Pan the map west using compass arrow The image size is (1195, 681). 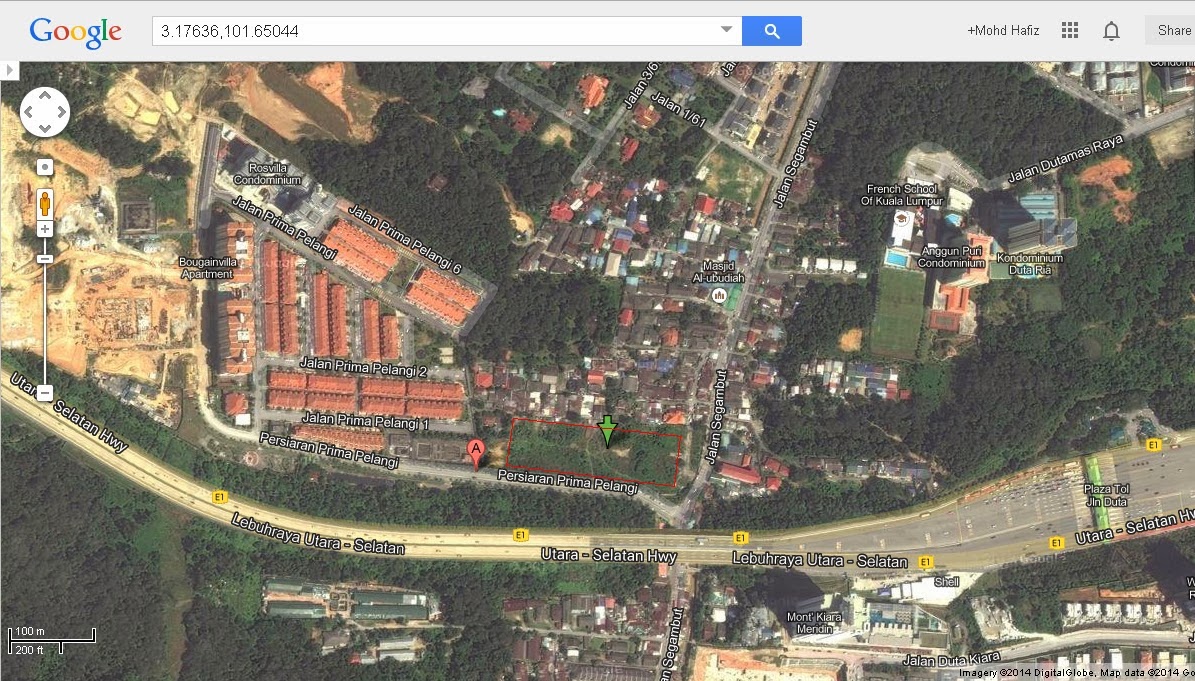[27, 112]
